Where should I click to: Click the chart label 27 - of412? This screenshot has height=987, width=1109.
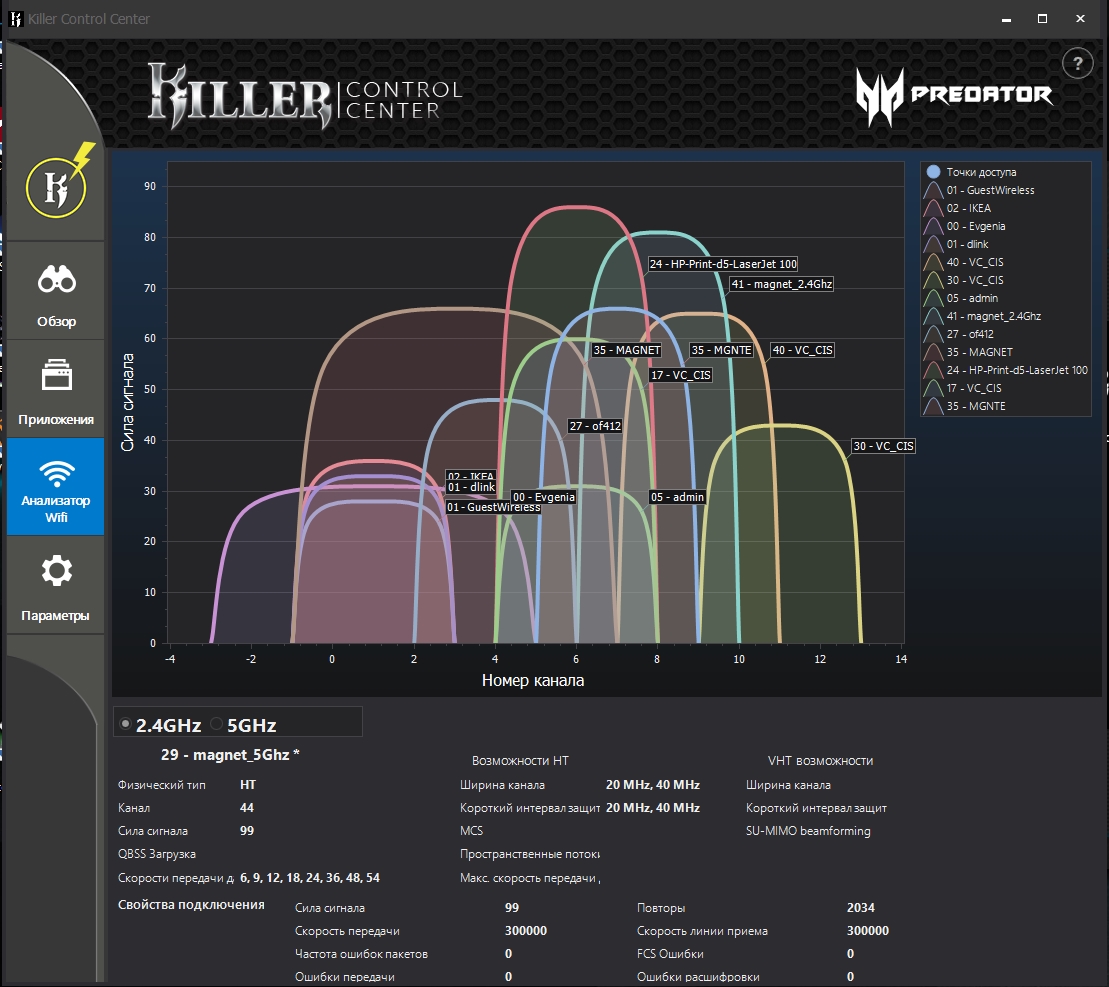pyautogui.click(x=595, y=426)
